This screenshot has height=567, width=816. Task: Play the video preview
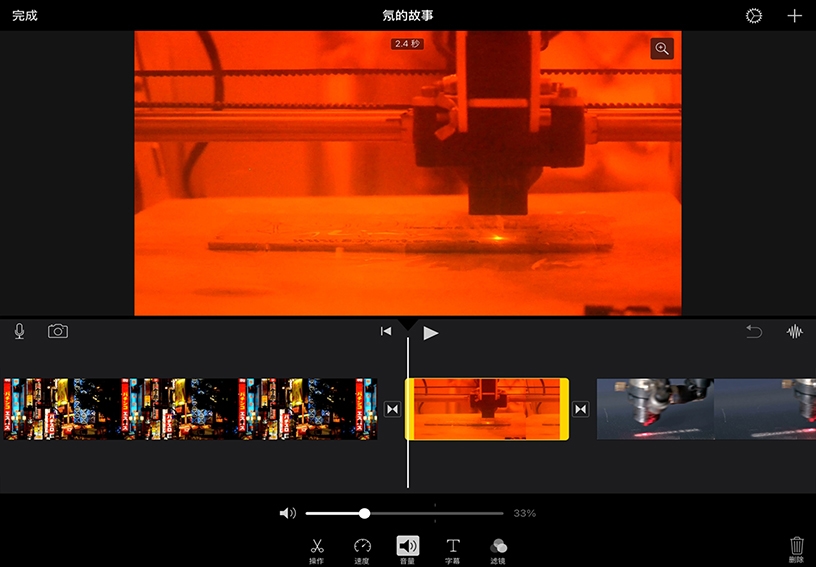pyautogui.click(x=431, y=333)
